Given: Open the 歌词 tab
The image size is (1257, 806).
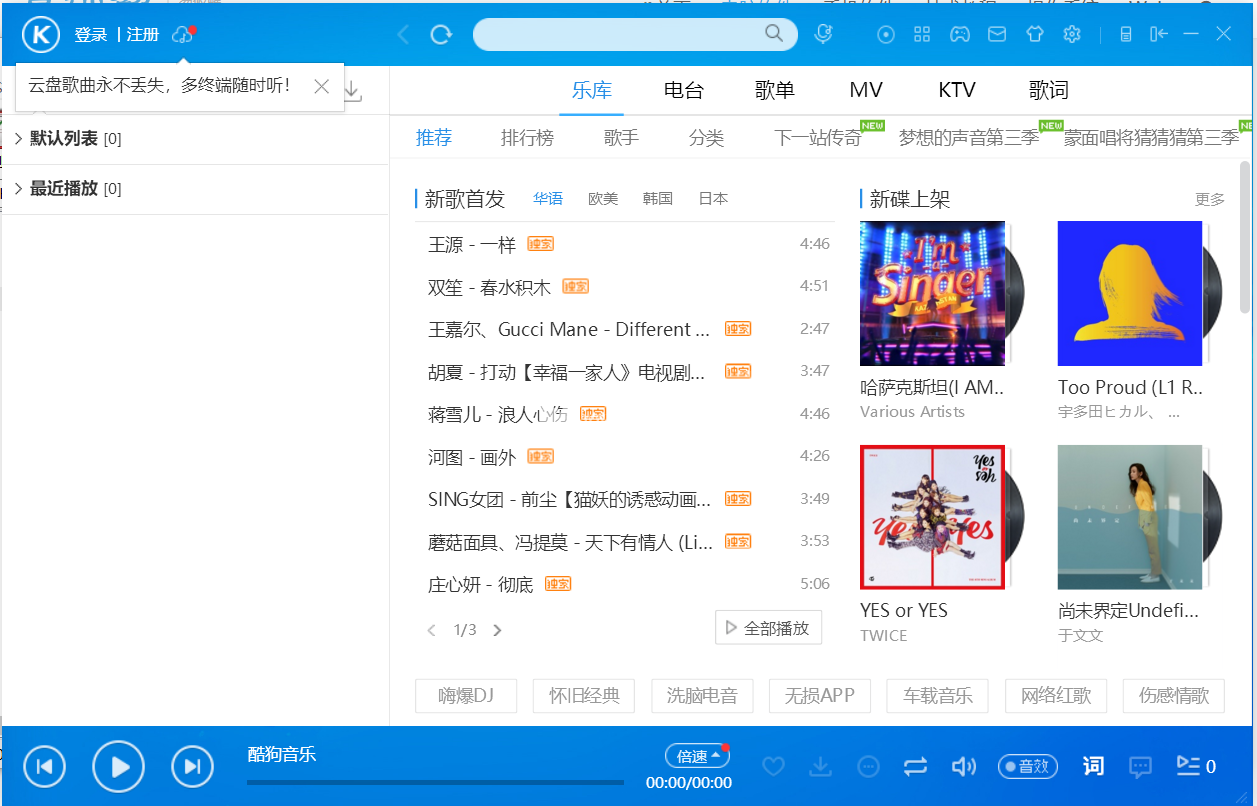Looking at the screenshot, I should (x=1049, y=90).
